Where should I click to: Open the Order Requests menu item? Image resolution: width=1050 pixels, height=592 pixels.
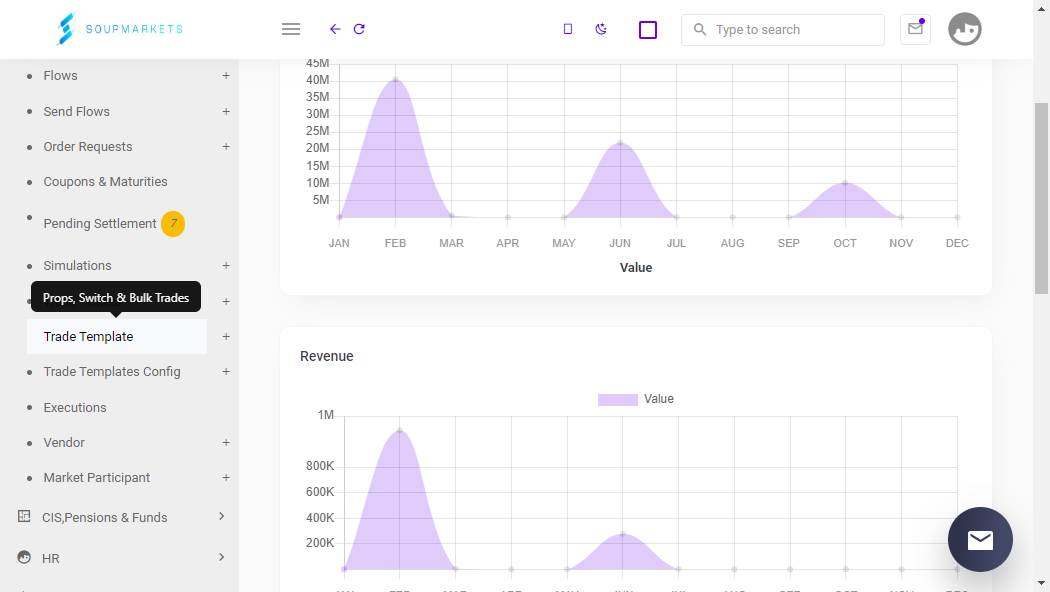(x=88, y=147)
